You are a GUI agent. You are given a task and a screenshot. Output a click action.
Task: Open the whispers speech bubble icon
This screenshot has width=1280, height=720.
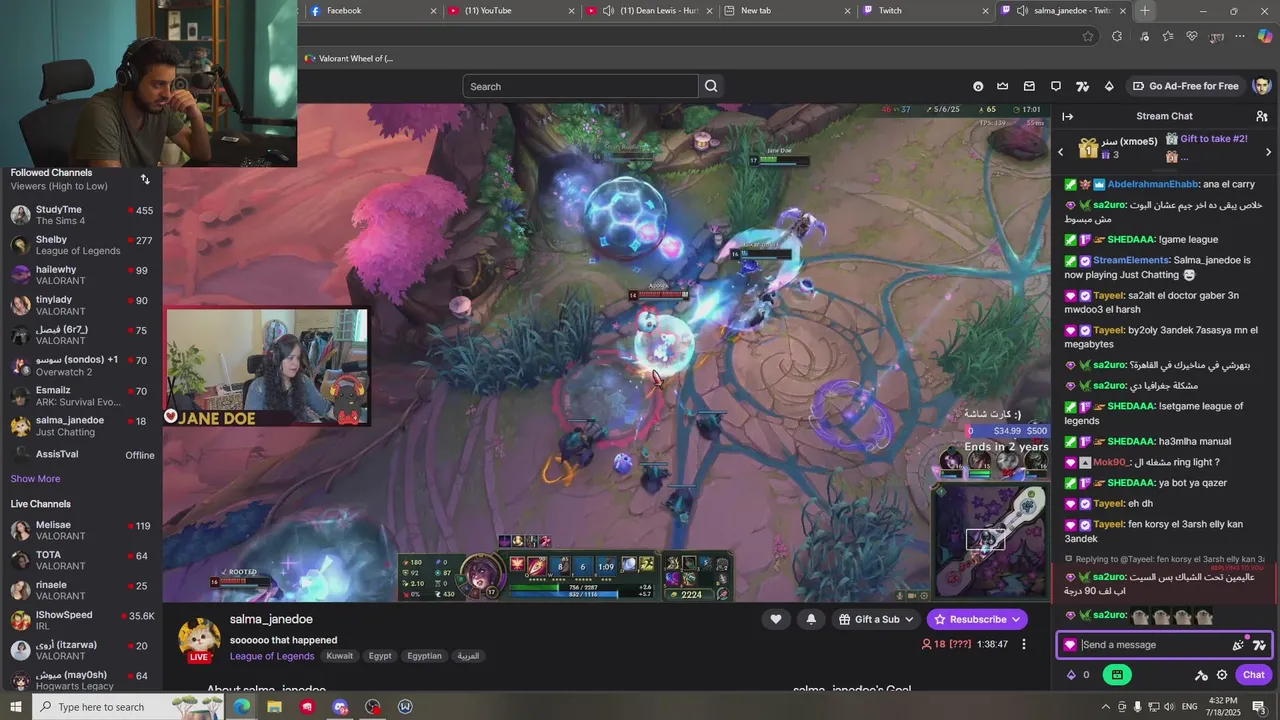tap(1055, 86)
